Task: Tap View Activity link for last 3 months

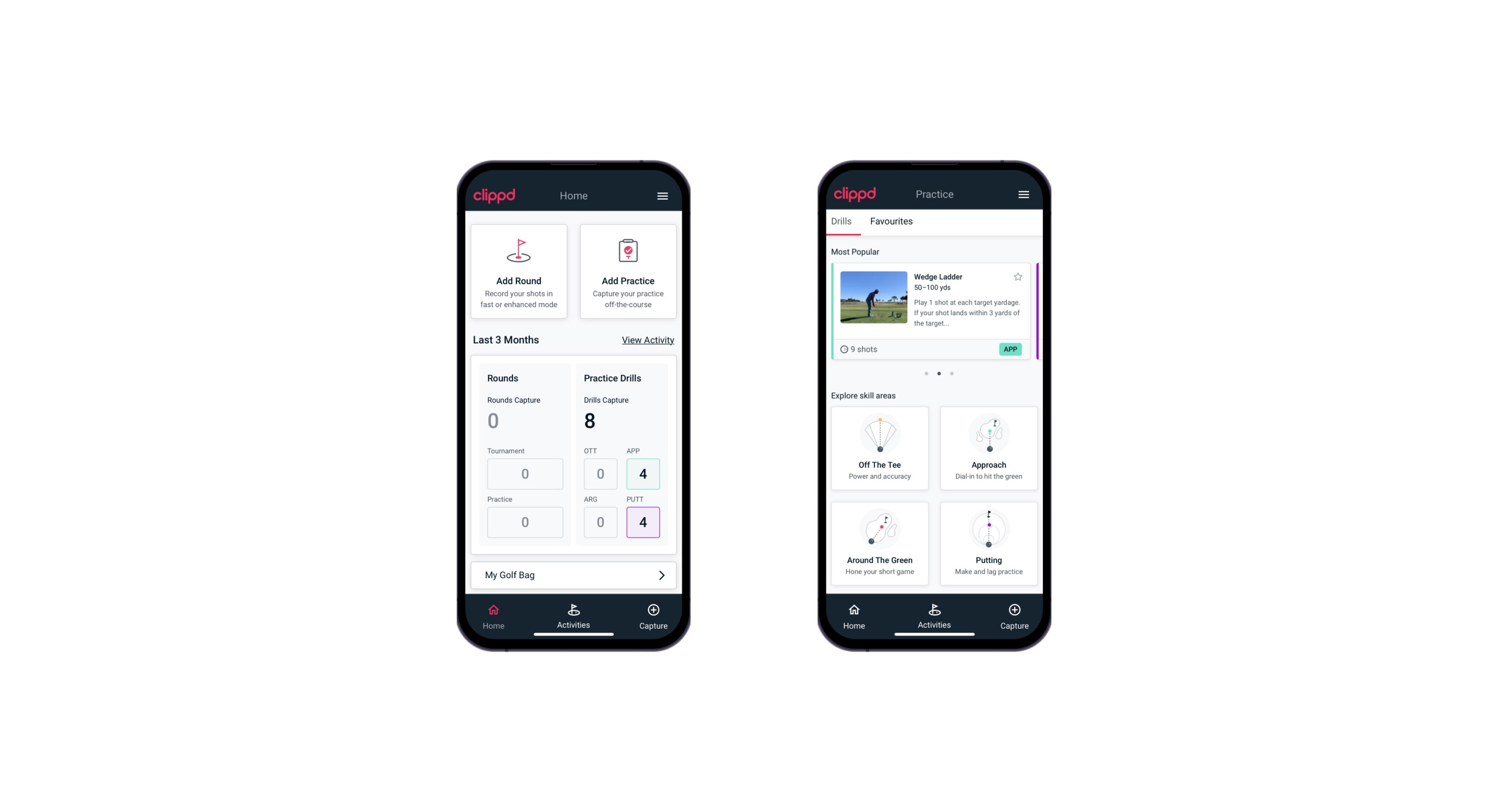Action: (x=647, y=340)
